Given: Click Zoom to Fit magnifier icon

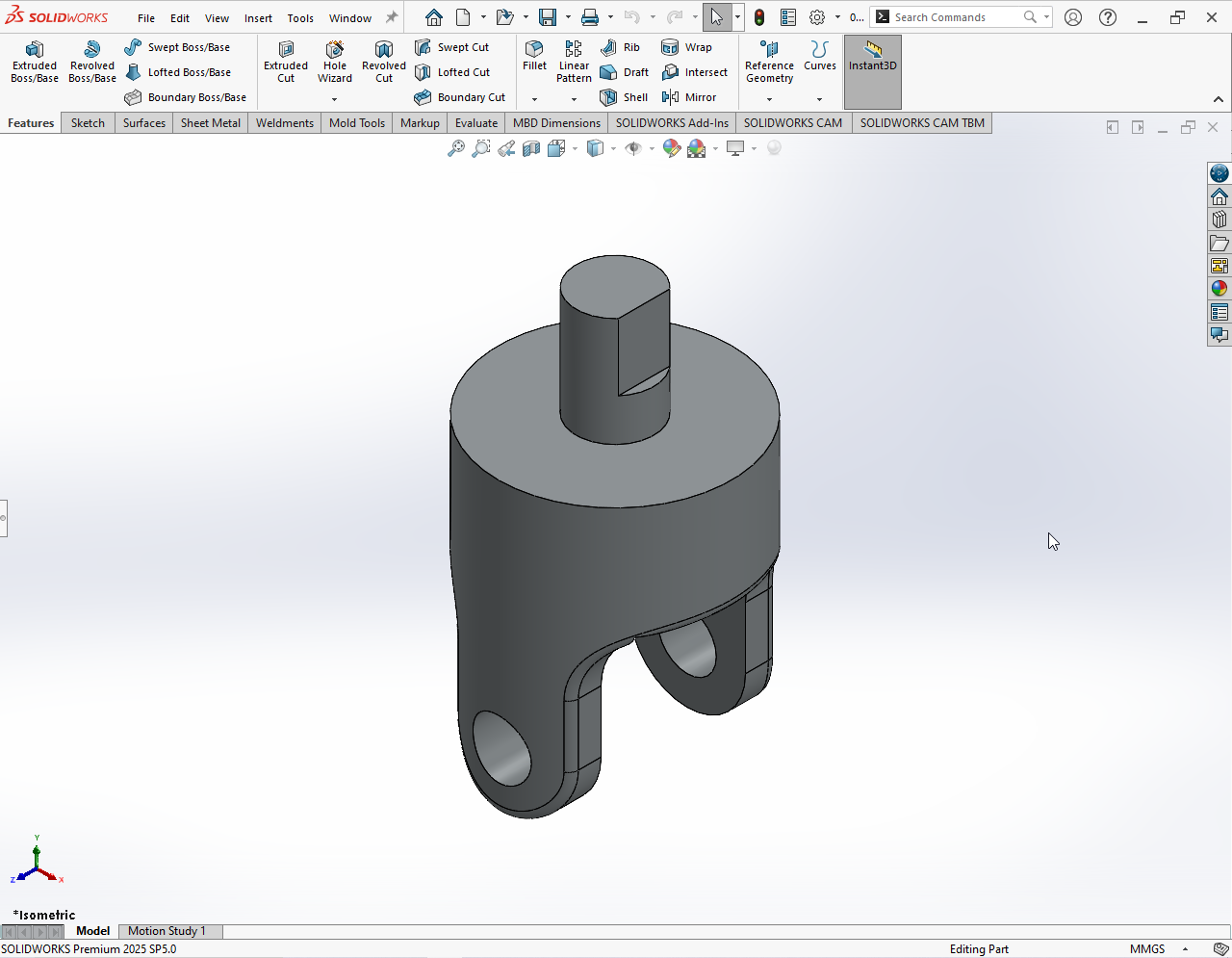Looking at the screenshot, I should (x=456, y=148).
